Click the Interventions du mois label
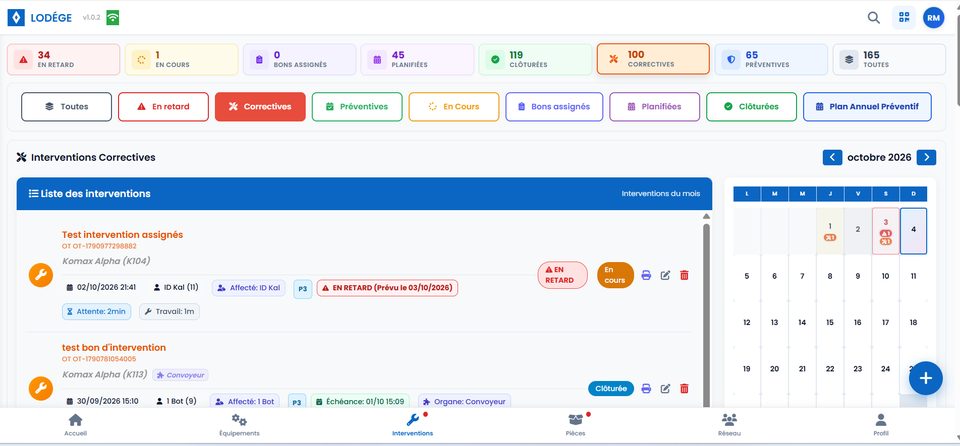Viewport: 960px width, 446px height. [x=661, y=194]
